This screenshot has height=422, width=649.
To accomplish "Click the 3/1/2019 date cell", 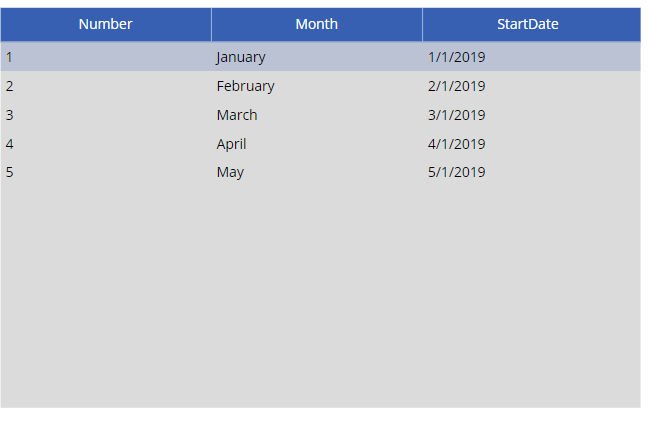I will pyautogui.click(x=456, y=115).
